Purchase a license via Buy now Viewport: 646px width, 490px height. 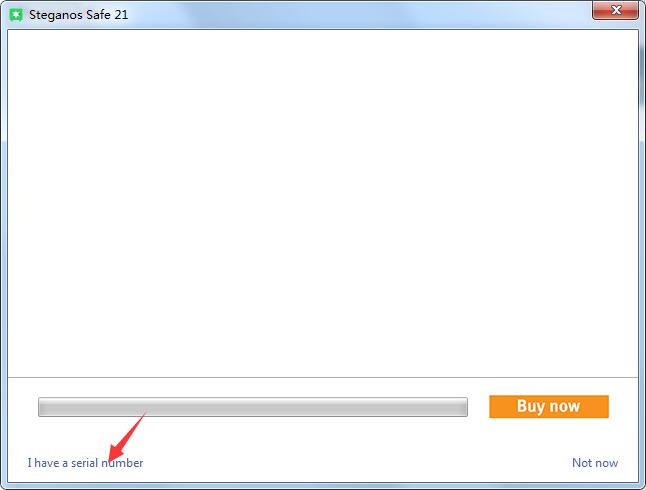pos(549,406)
